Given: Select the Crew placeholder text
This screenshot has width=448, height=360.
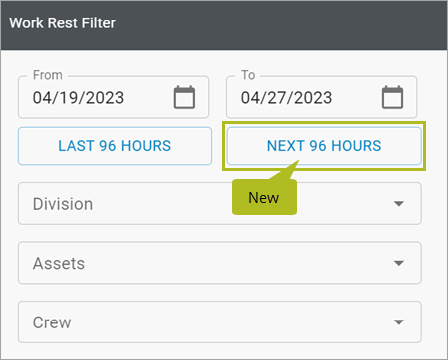Looking at the screenshot, I should (52, 322).
